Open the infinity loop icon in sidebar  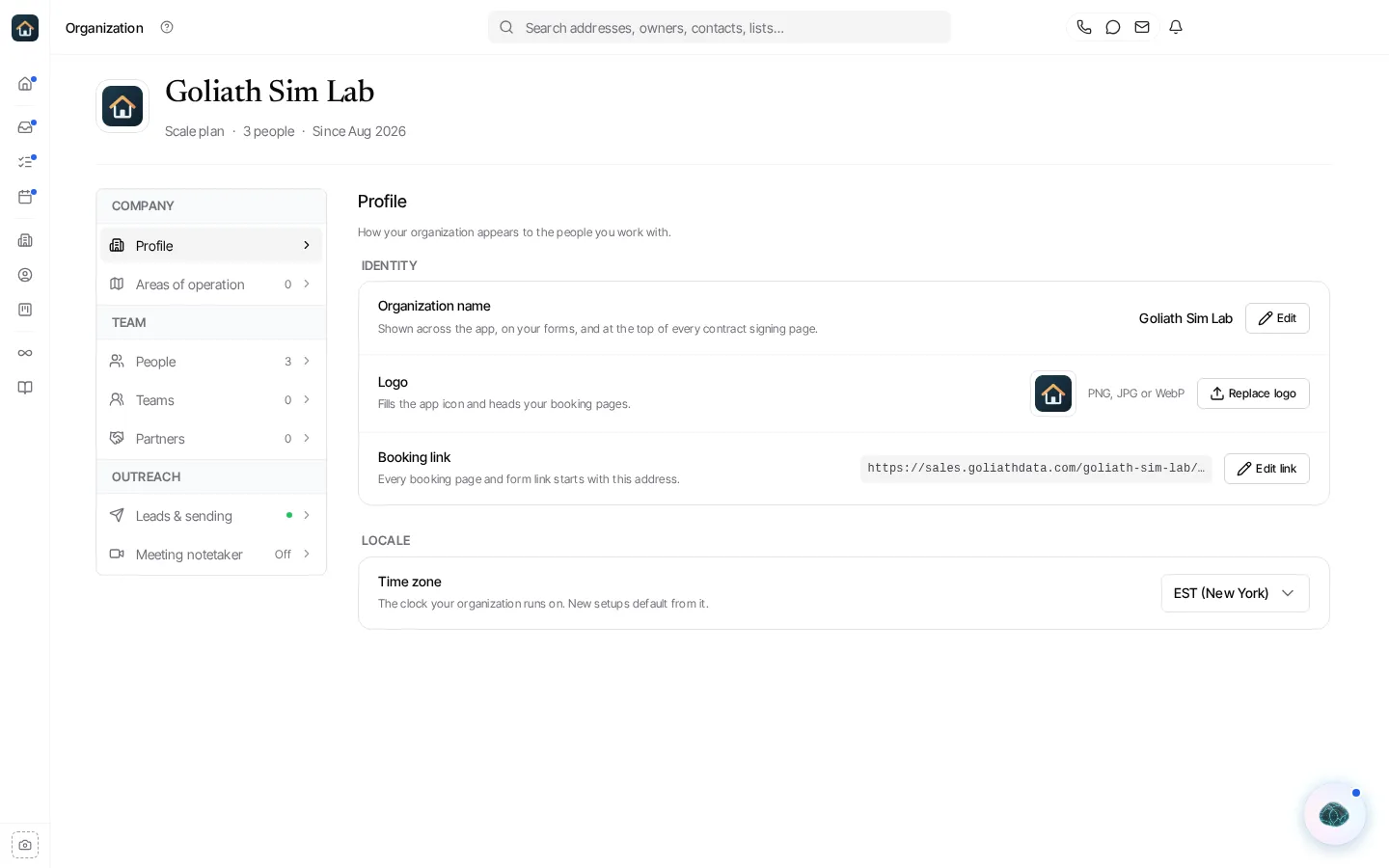click(25, 353)
